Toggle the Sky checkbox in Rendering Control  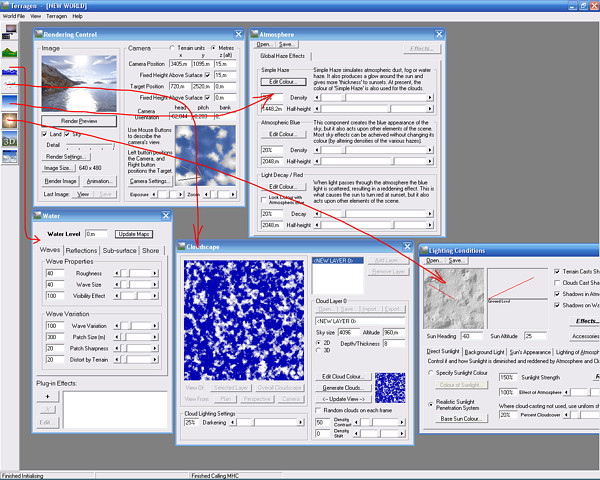(x=67, y=134)
